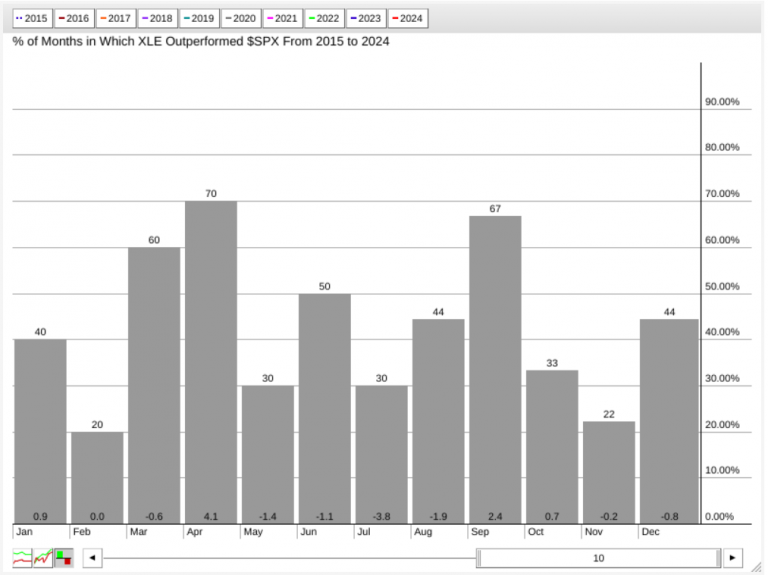
Task: Click the Apr month axis label
Action: point(195,532)
